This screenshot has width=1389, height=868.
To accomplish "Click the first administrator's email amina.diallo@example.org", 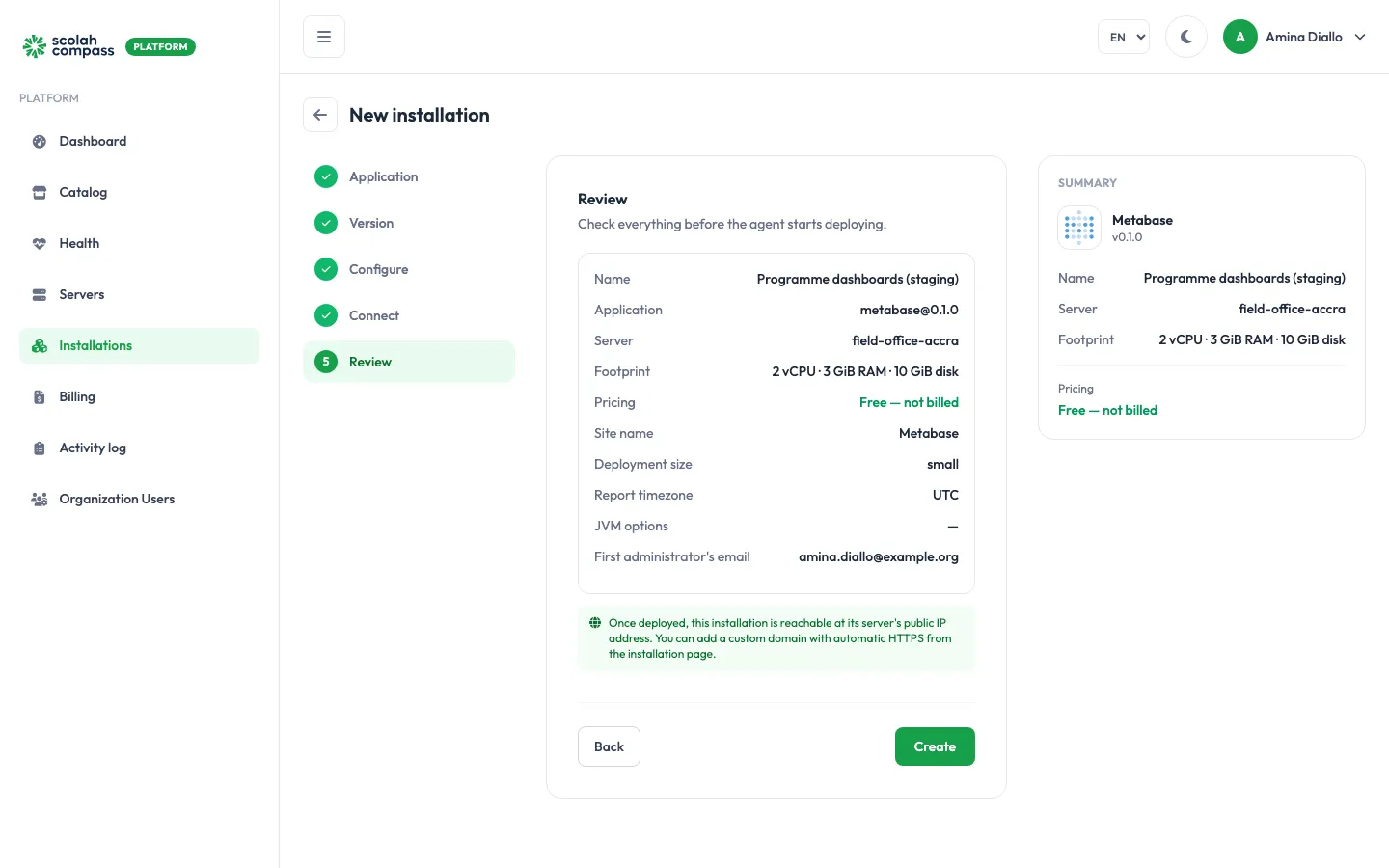I will click(879, 556).
